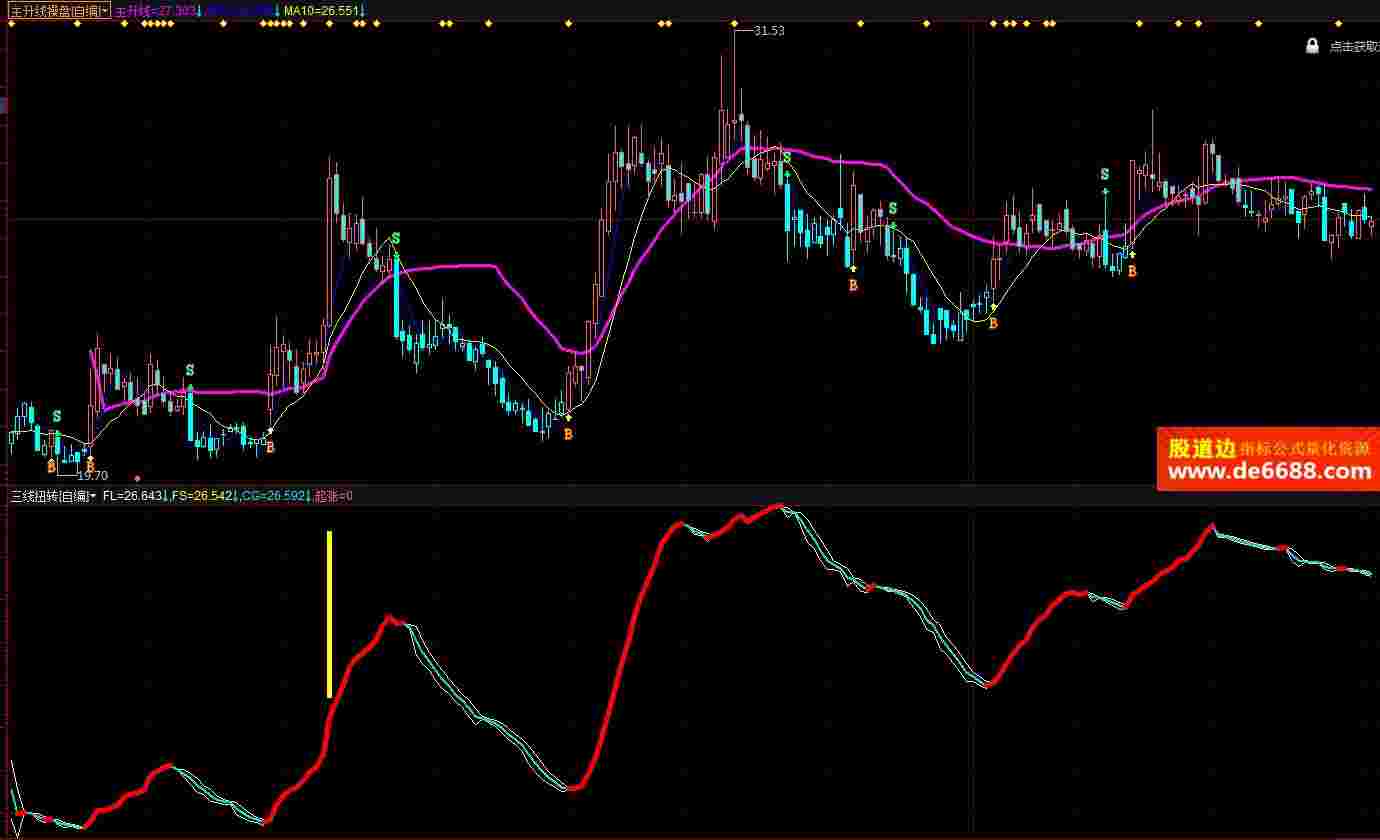Click the lock icon beside 点击获取
The height and width of the screenshot is (840, 1380).
1312,46
